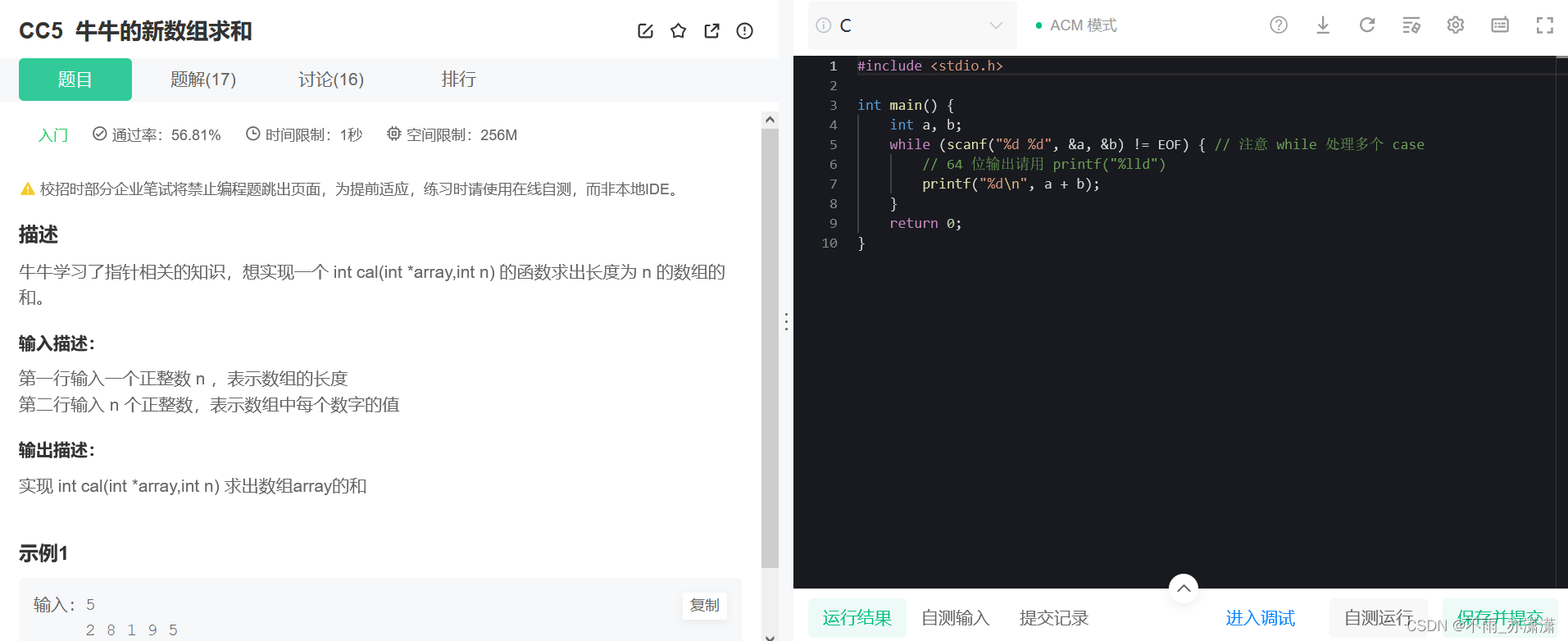Click code line 7 printf statement
1568x641 pixels.
click(x=1011, y=184)
